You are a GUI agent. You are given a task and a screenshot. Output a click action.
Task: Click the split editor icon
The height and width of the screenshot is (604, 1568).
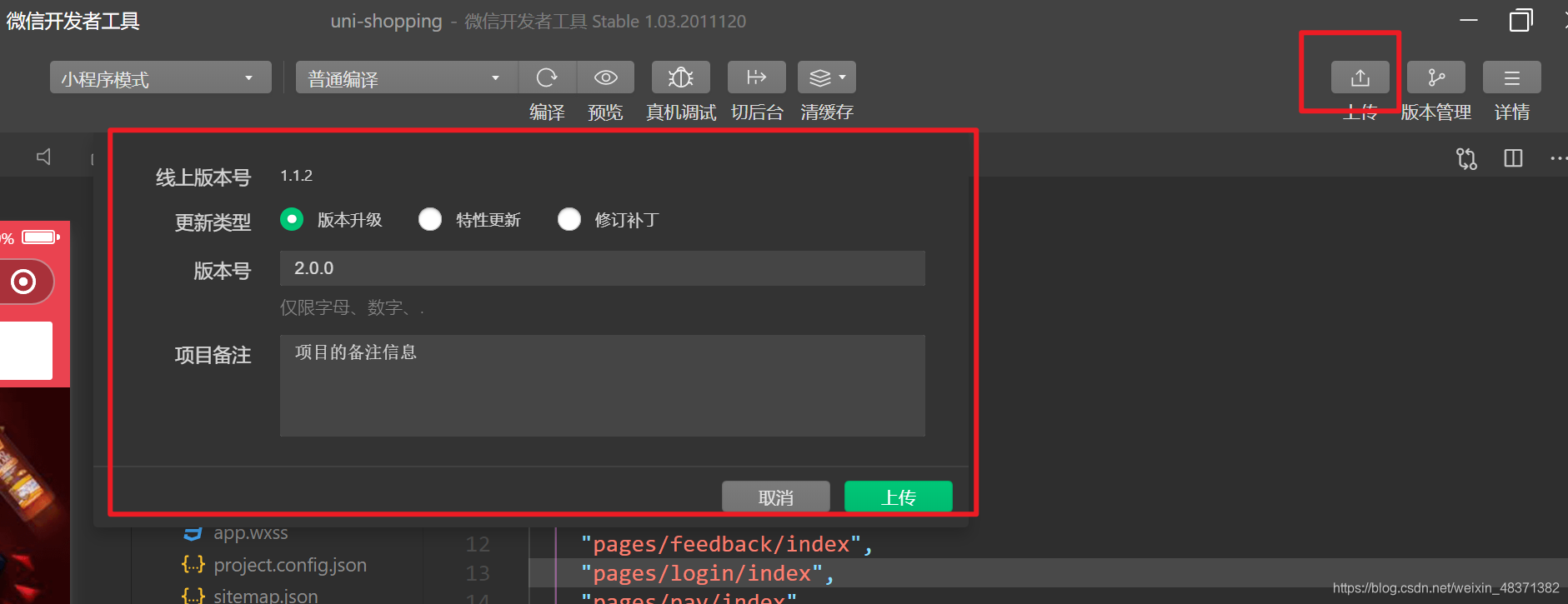[x=1514, y=158]
